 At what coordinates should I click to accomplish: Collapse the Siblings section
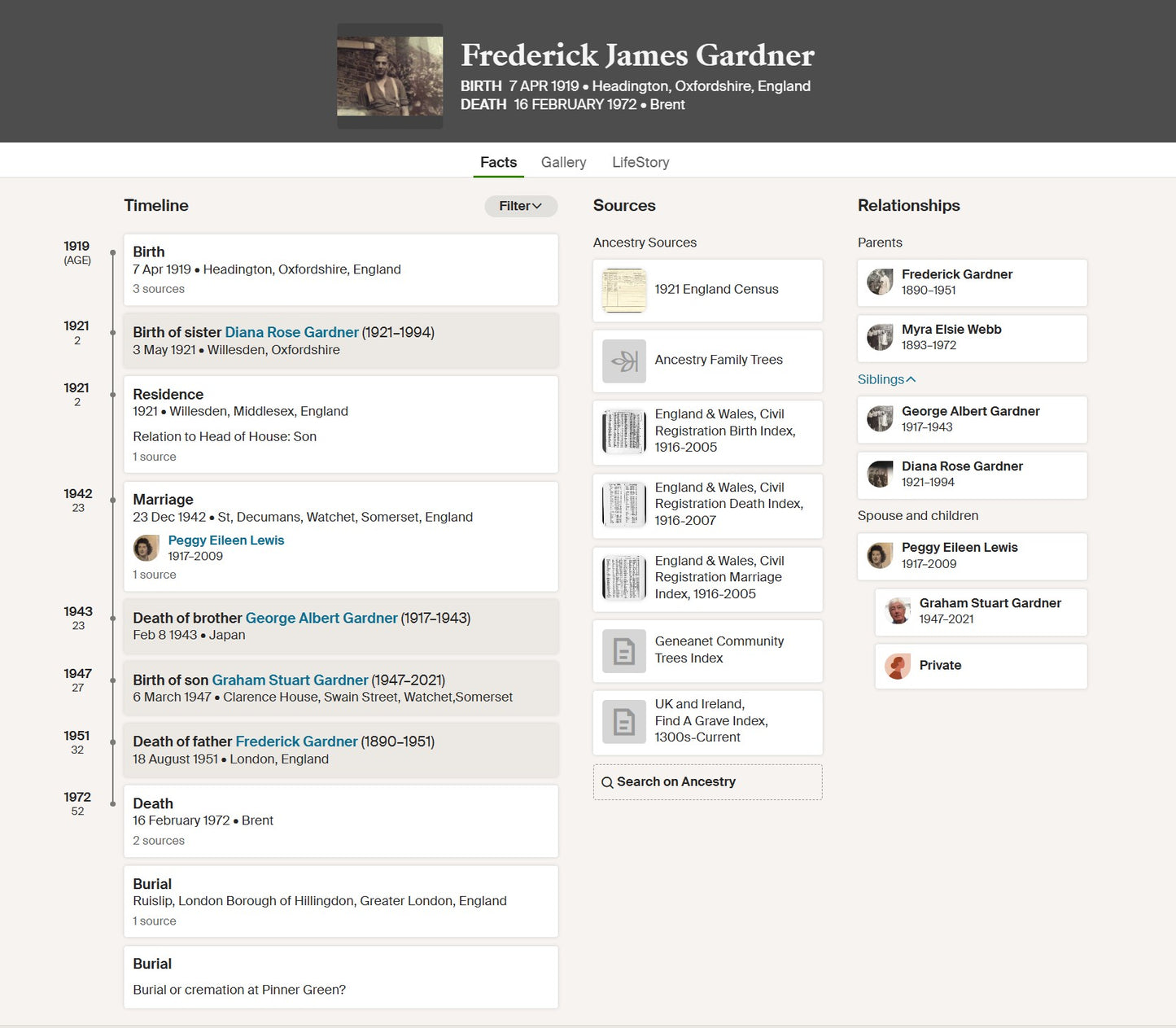[886, 379]
